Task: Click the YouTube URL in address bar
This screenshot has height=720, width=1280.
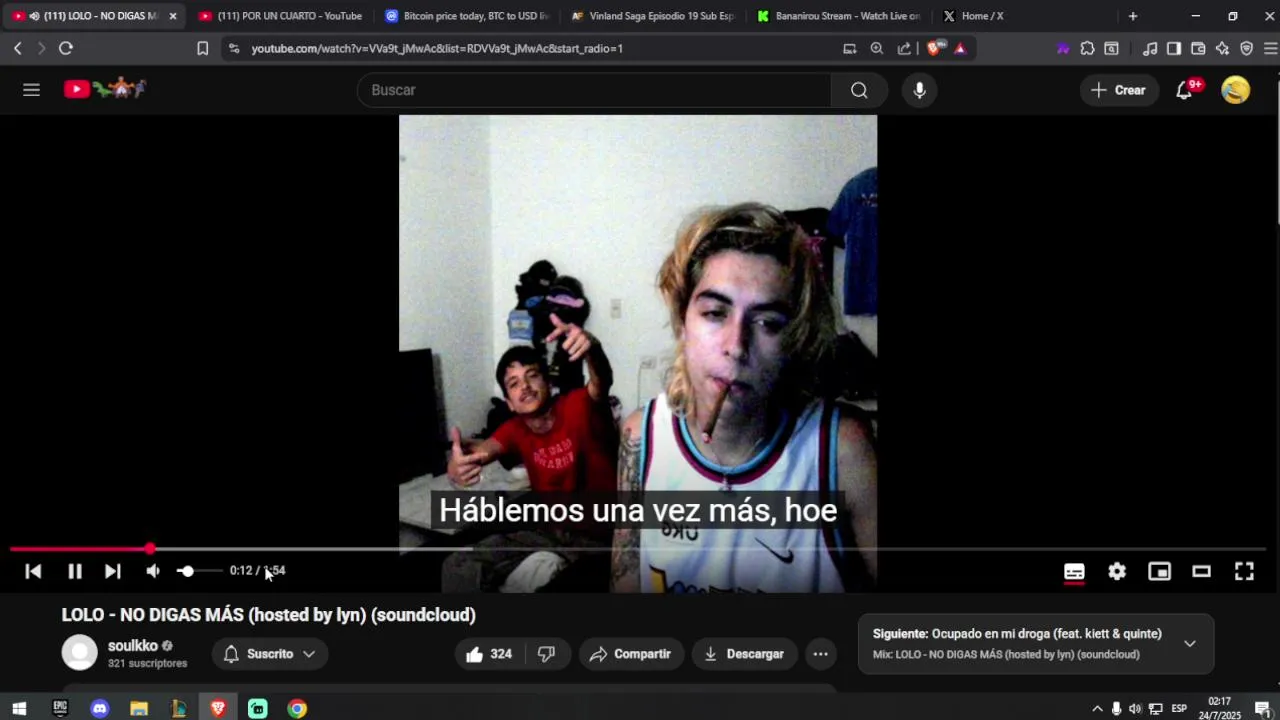Action: [437, 48]
